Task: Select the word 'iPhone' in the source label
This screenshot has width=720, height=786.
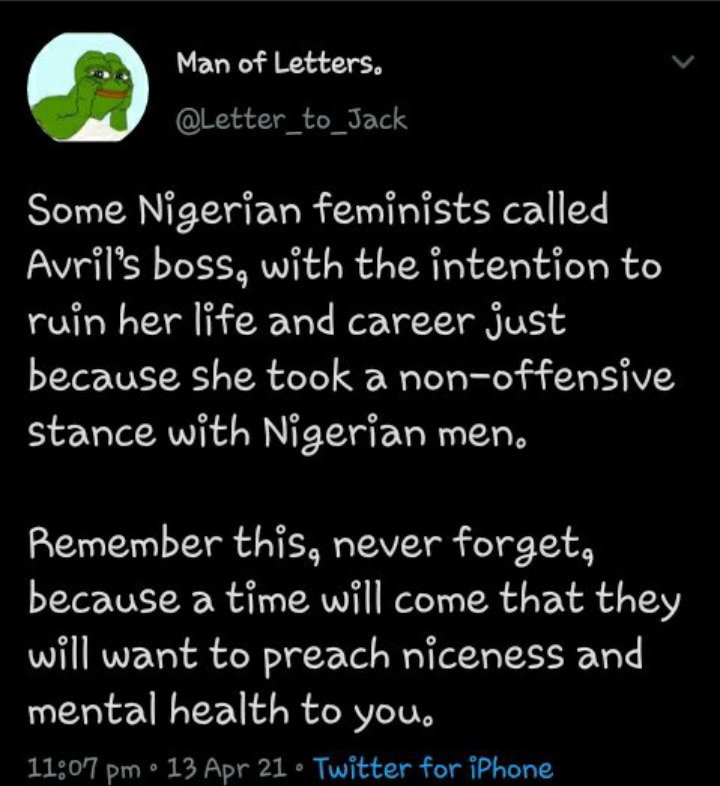Action: [x=511, y=767]
